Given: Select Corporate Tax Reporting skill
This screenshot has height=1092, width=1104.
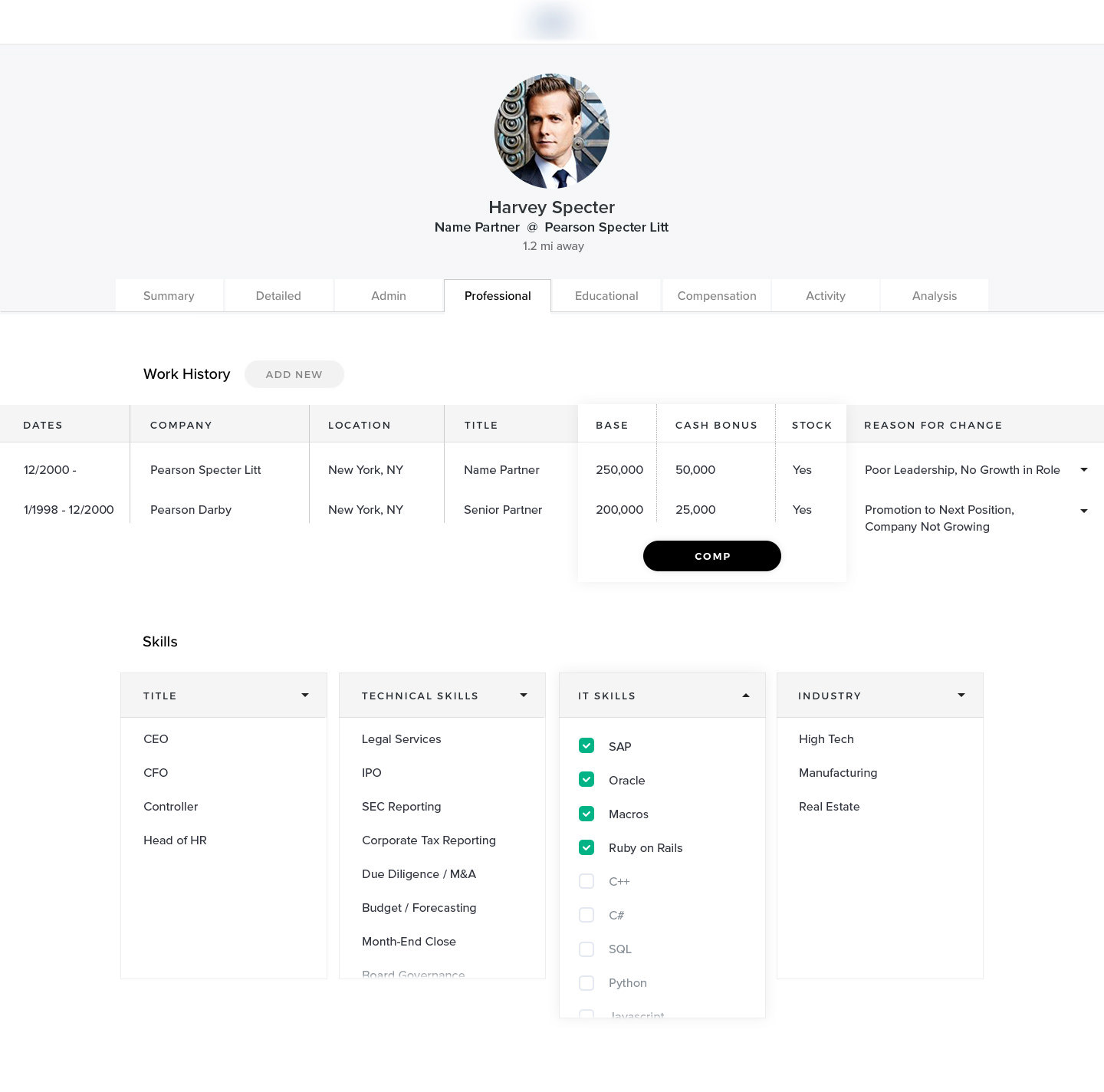Looking at the screenshot, I should [429, 840].
